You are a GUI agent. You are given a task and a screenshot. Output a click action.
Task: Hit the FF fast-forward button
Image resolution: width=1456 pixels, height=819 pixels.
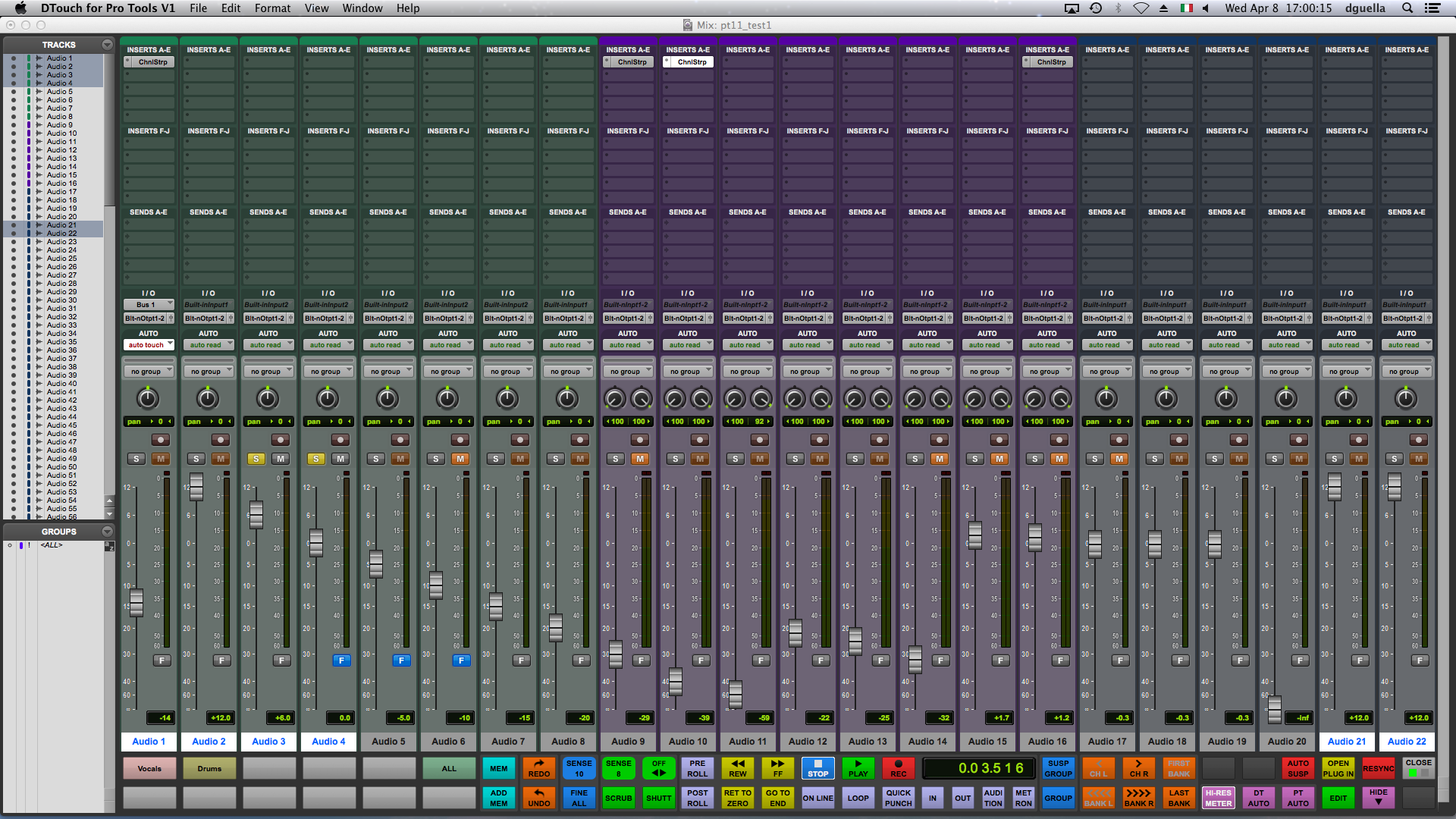point(777,768)
